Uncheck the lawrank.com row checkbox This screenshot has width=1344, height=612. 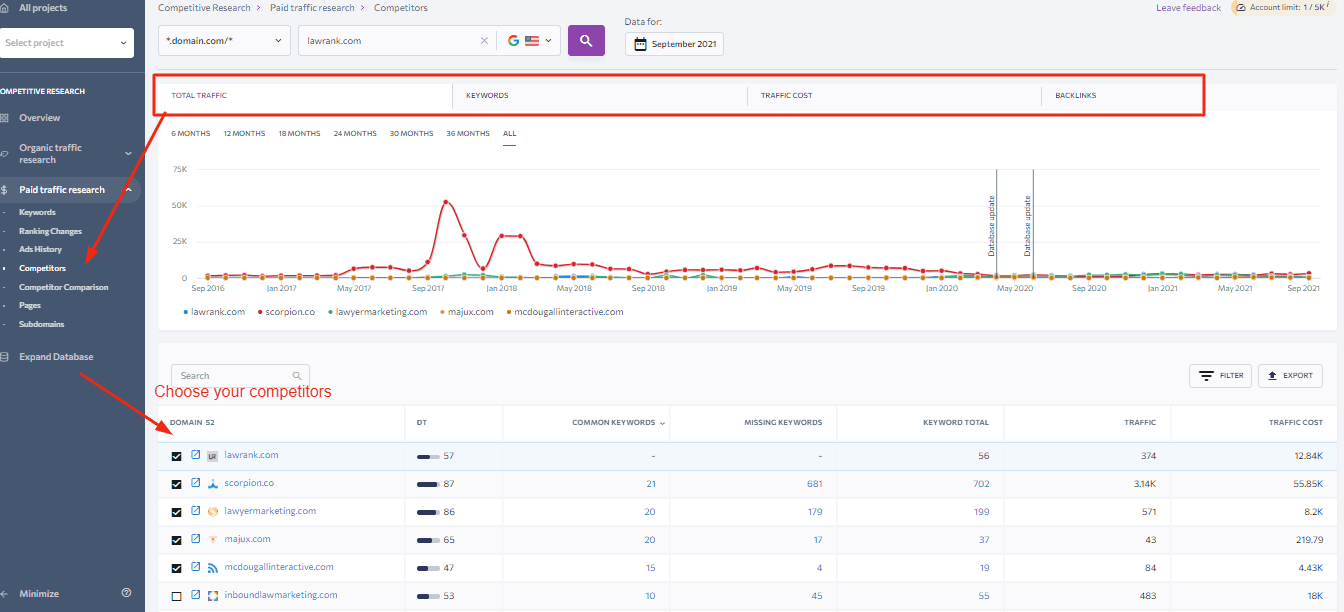(177, 456)
